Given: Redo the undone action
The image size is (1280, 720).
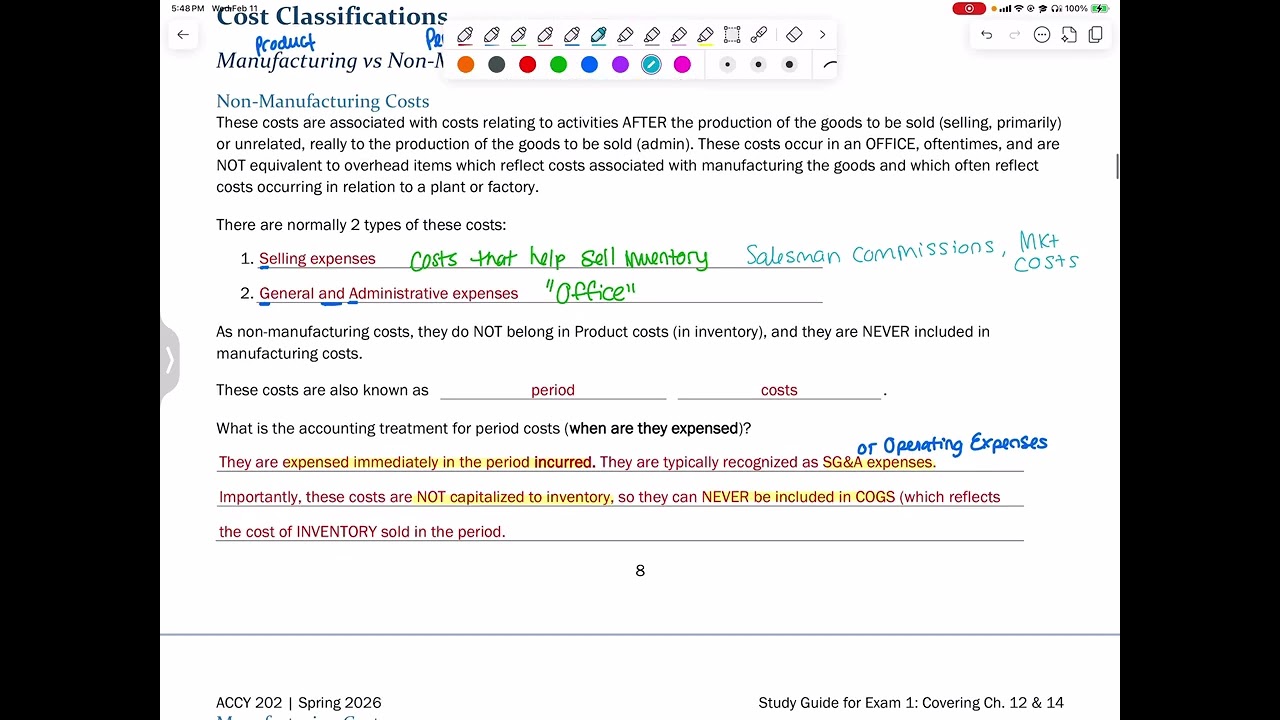Looking at the screenshot, I should pos(1014,35).
